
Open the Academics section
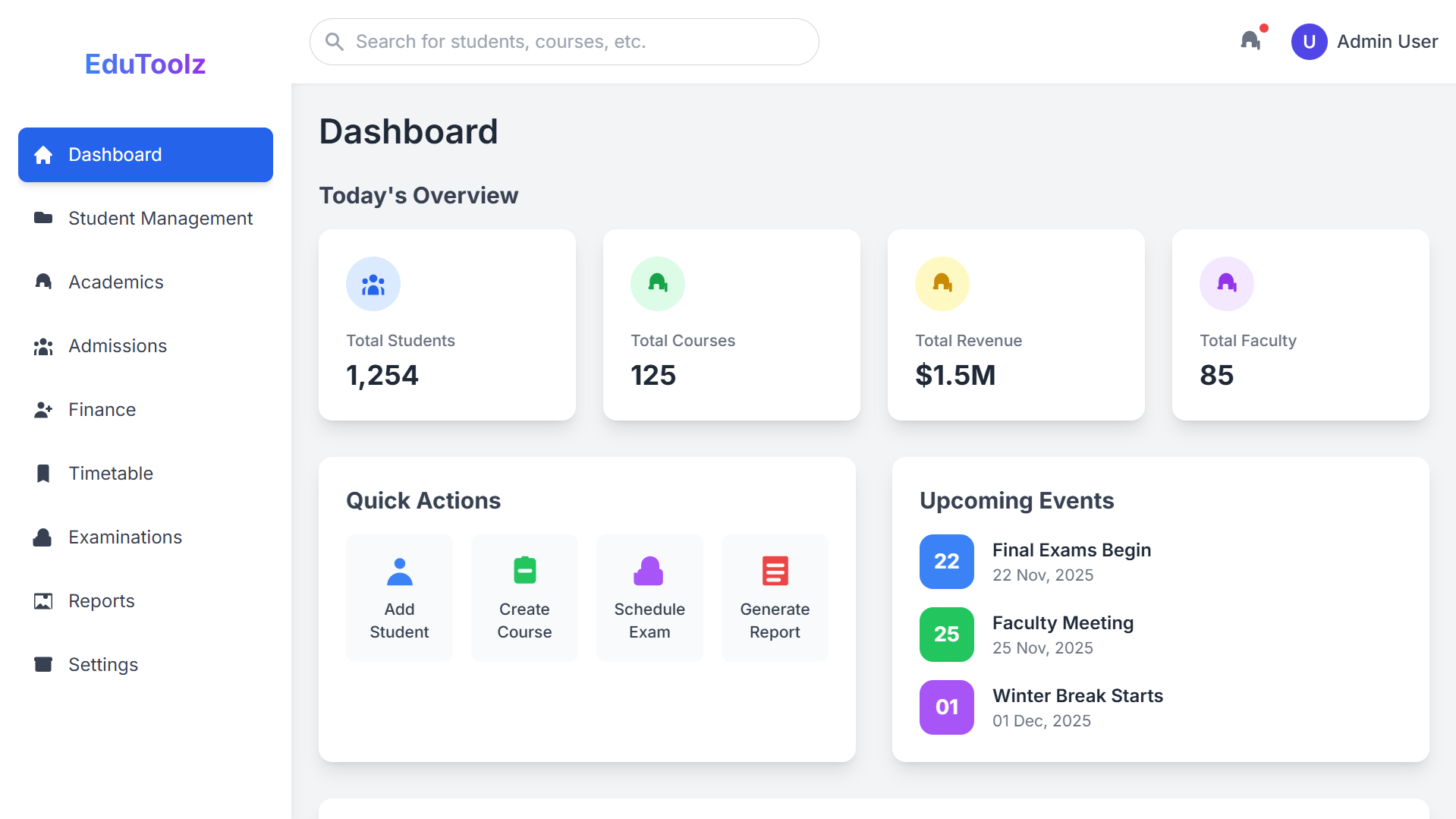pos(115,282)
